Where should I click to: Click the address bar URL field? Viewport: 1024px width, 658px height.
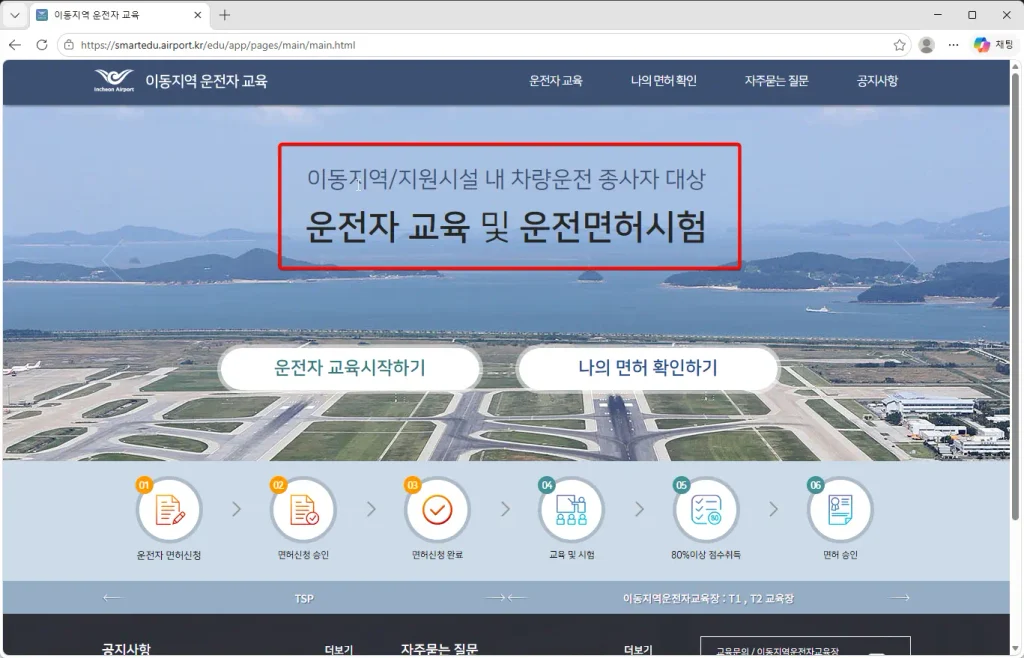(483, 45)
